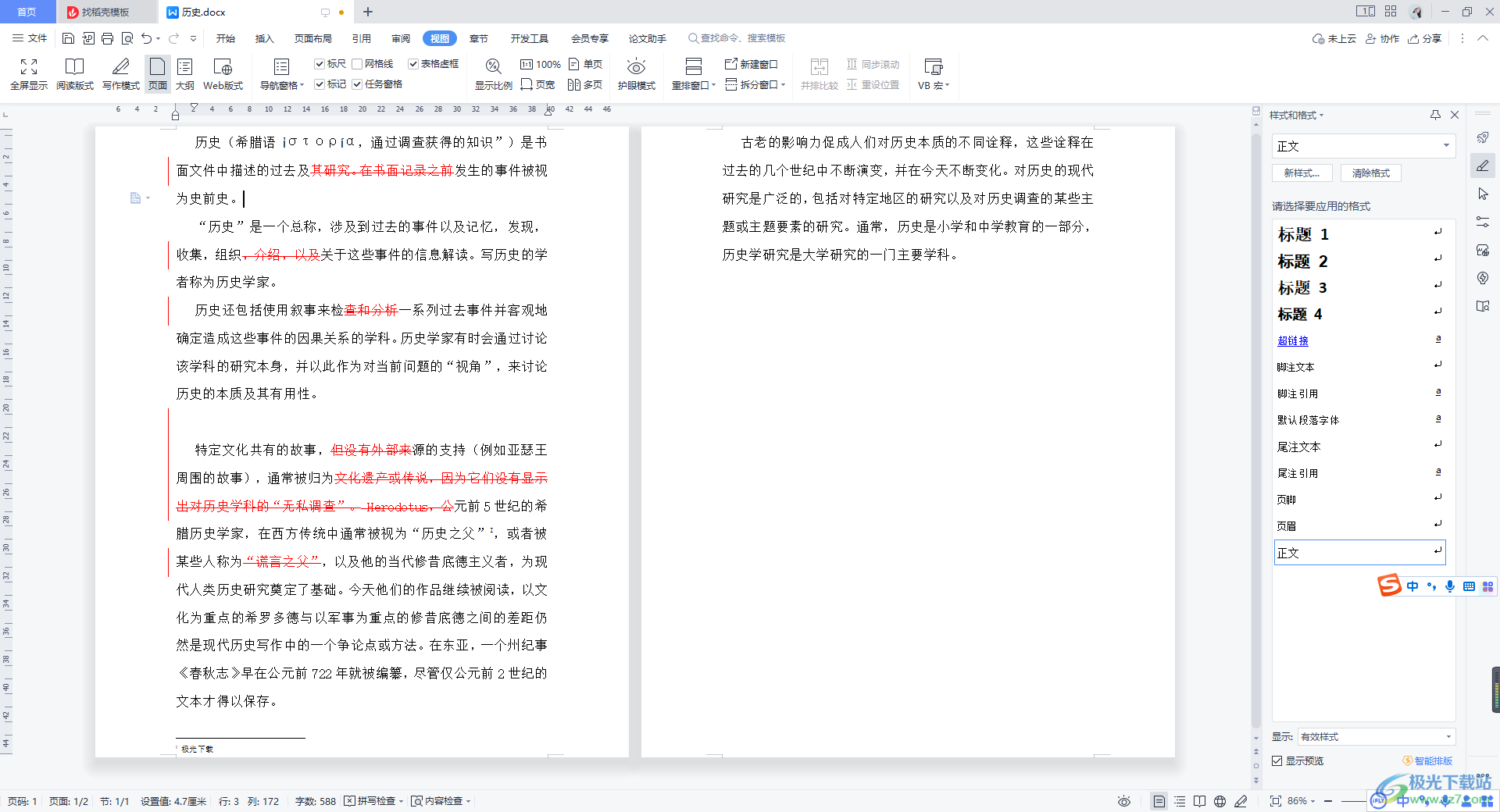Click status bar outline view icon

(1180, 801)
